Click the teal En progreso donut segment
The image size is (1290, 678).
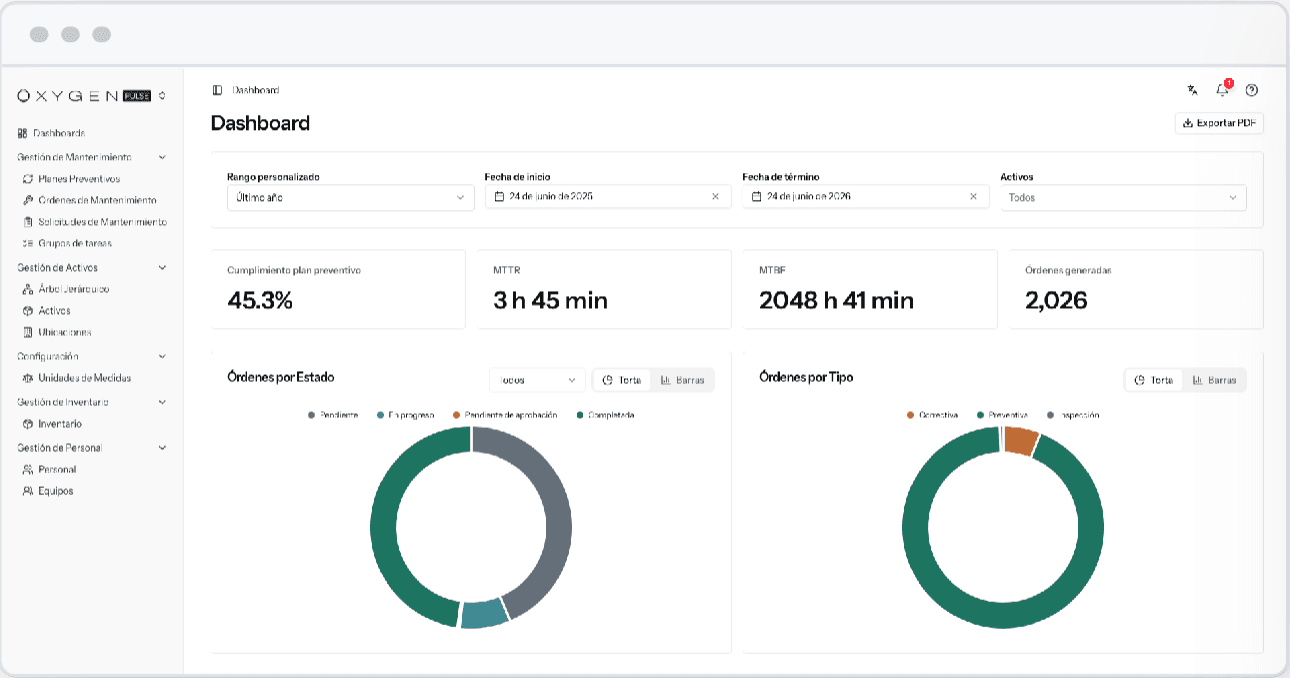484,614
